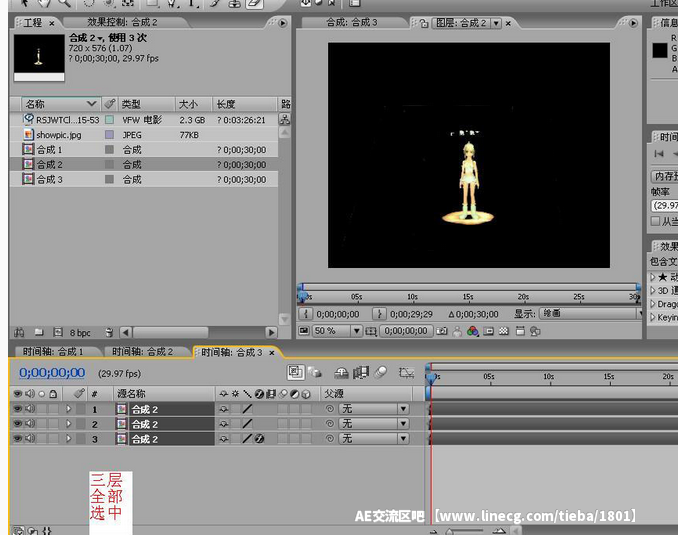
Task: Switch to 时间轴: 合成 1 tab
Action: pyautogui.click(x=53, y=352)
